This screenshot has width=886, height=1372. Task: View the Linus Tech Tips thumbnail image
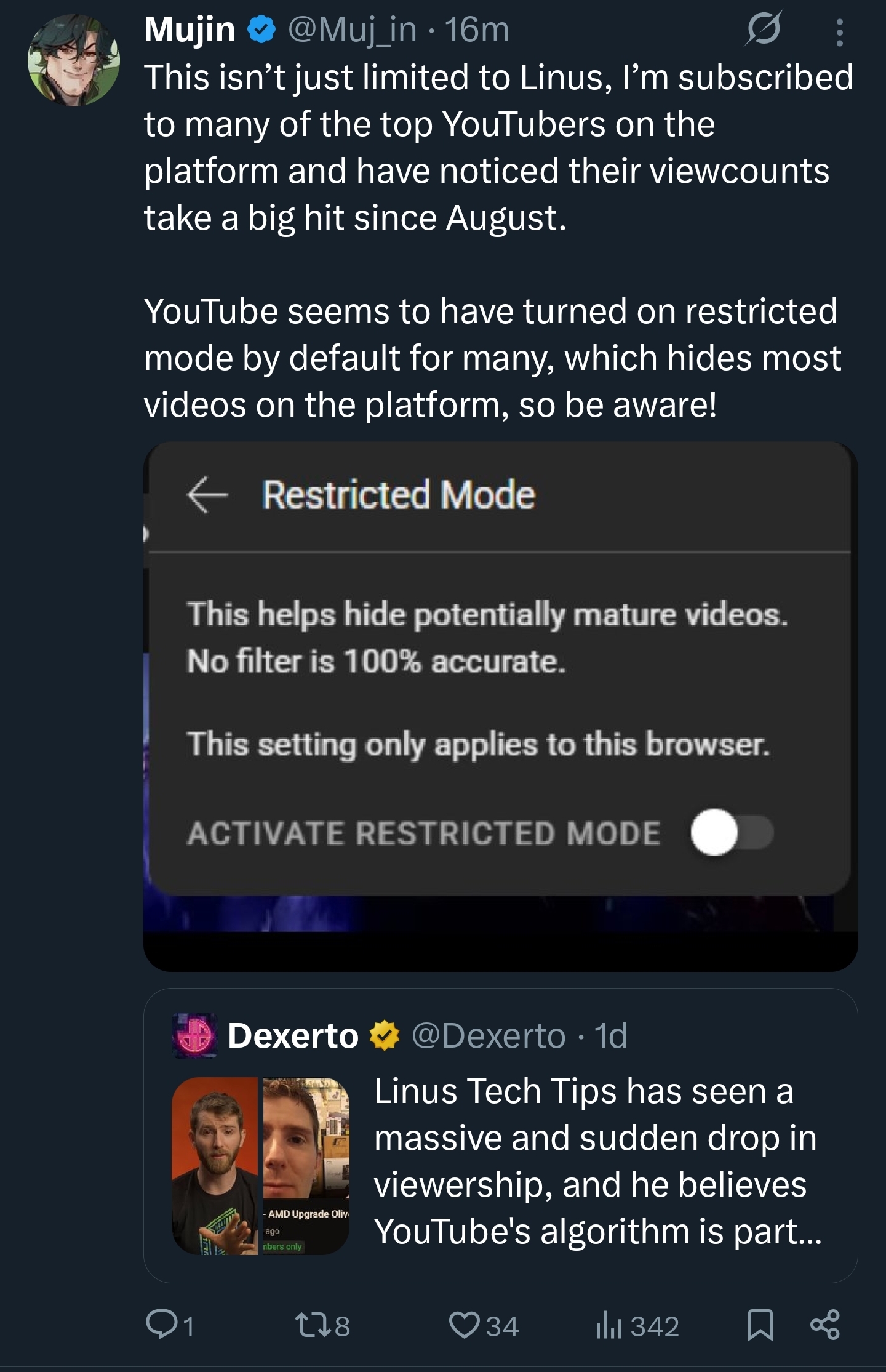coord(261,1166)
